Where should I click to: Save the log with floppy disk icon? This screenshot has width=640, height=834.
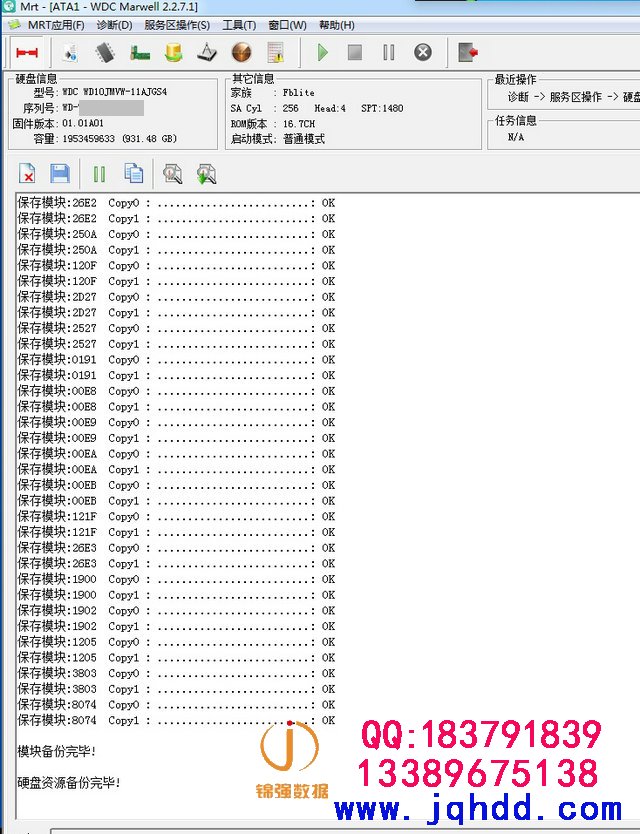(x=60, y=174)
